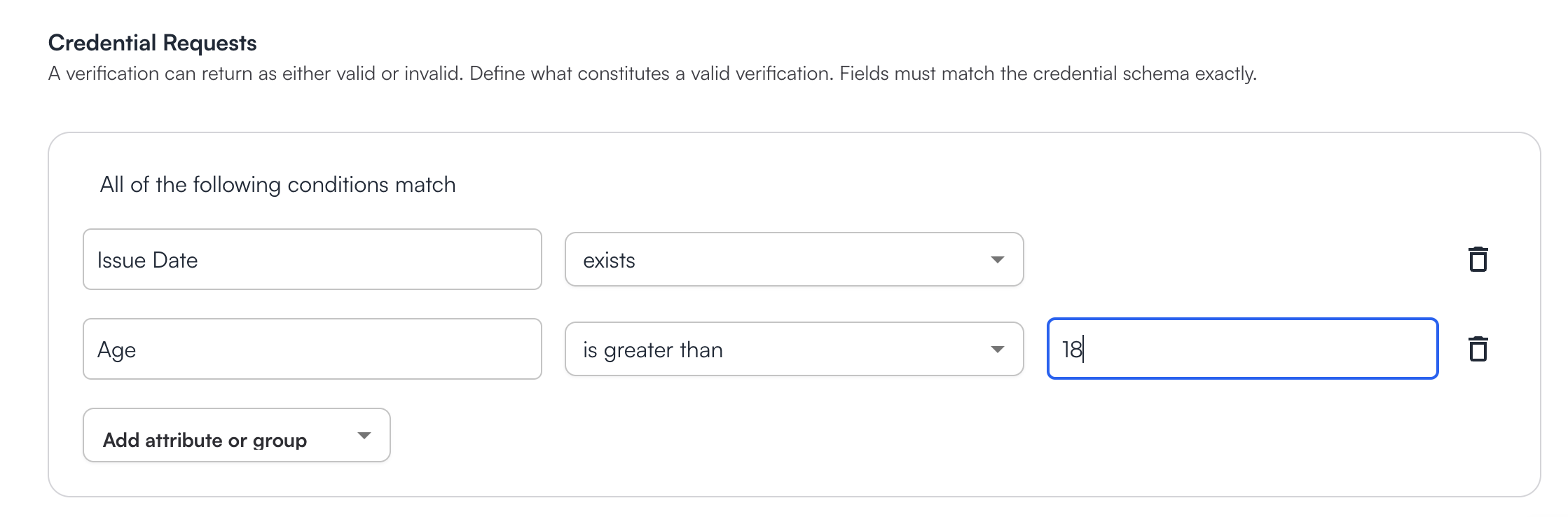This screenshot has height=517, width=1568.
Task: Click the caret arrow on the exists selector
Action: [997, 260]
